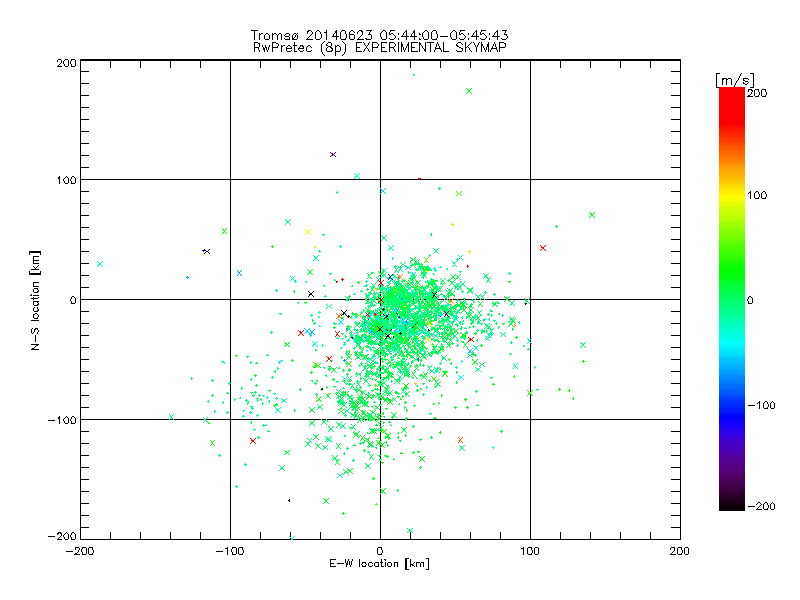Click the plot title with Tromsø date and time
This screenshot has width=800, height=600.
point(379,35)
